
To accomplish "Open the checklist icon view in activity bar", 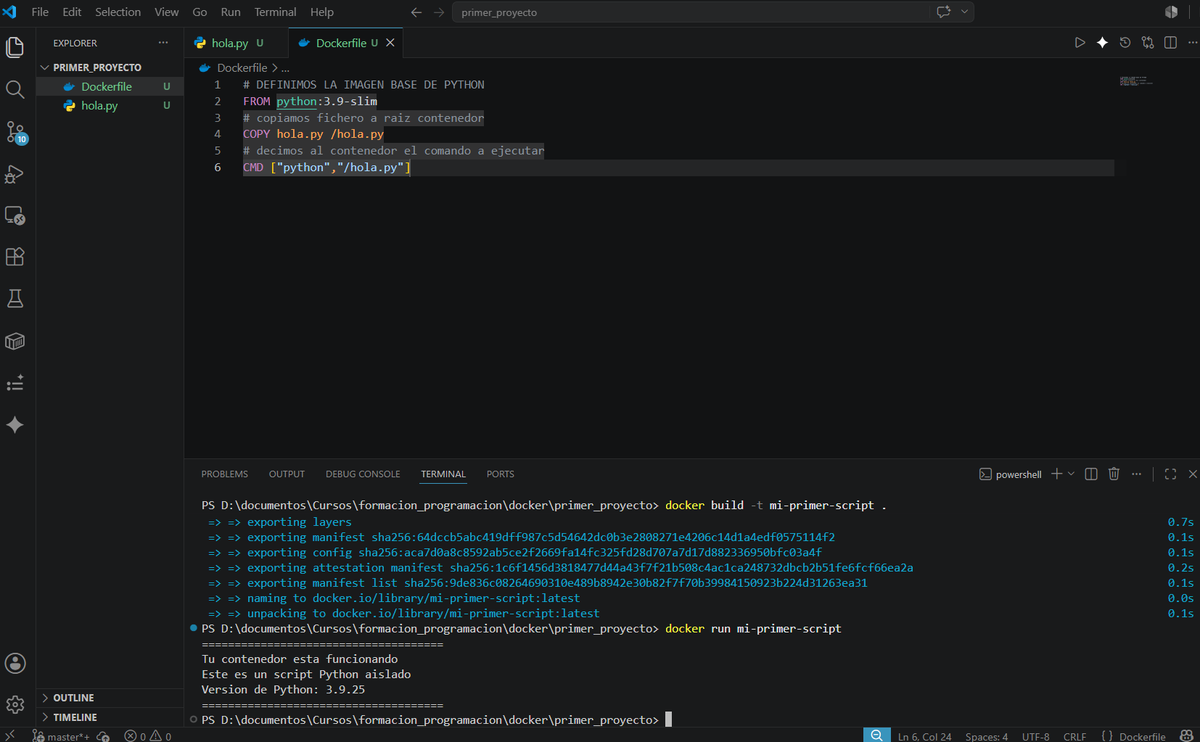I will point(15,383).
